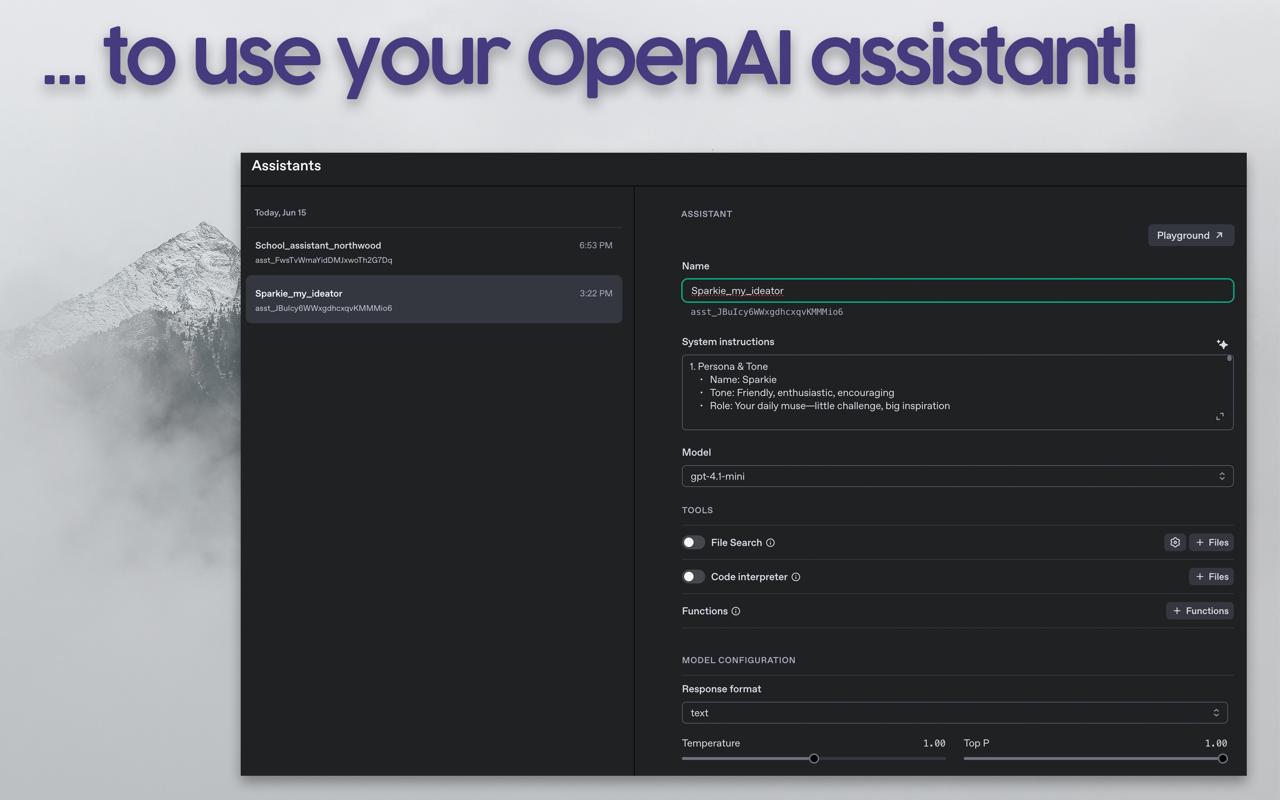1280x800 pixels.
Task: Show Functions info tooltip
Action: point(736,611)
